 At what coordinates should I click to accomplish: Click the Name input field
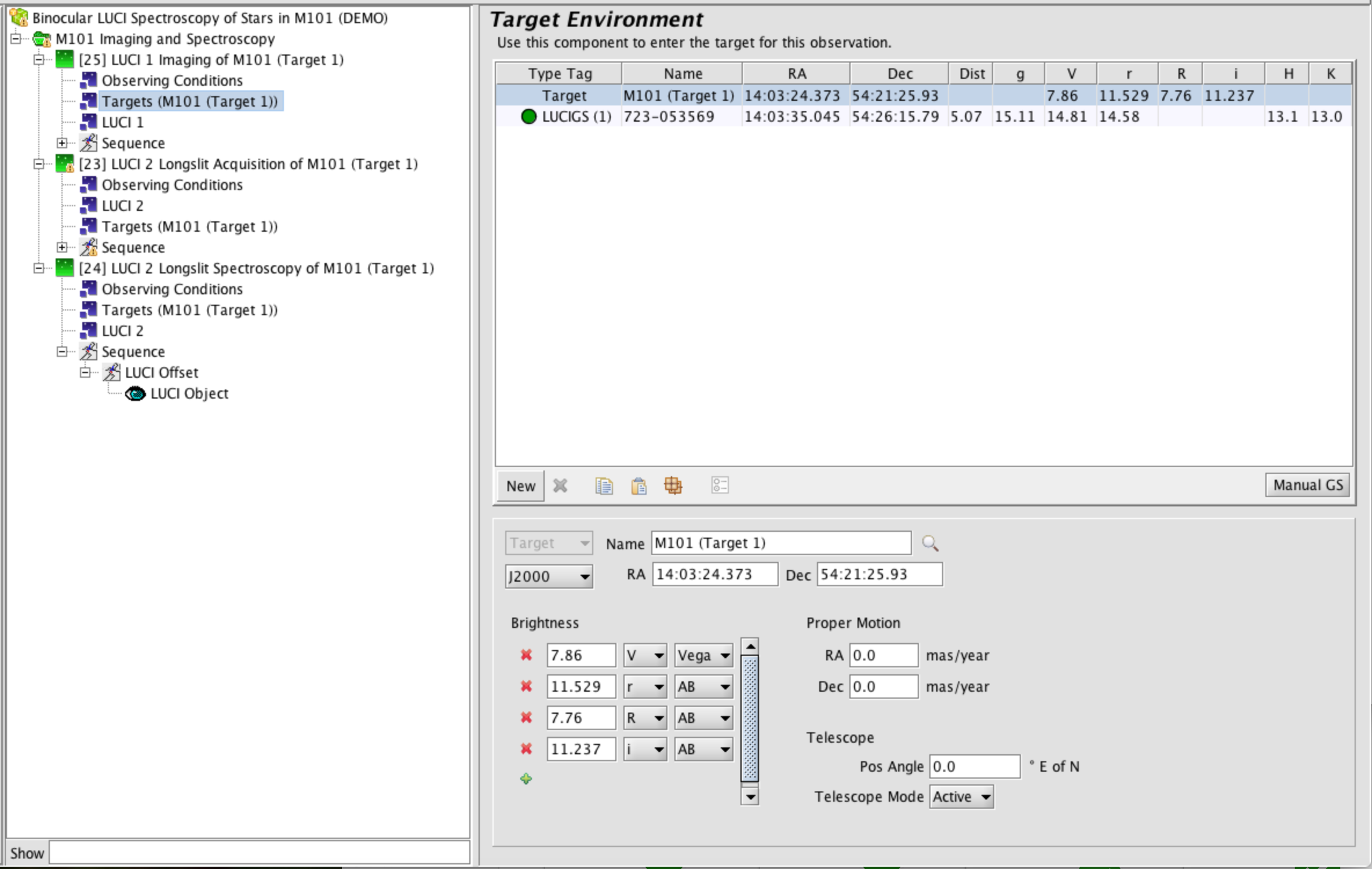point(781,543)
